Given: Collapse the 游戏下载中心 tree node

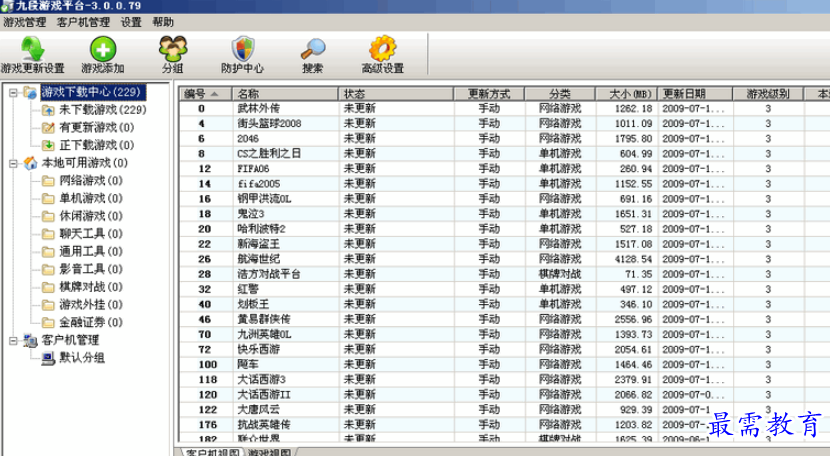Looking at the screenshot, I should pyautogui.click(x=13, y=93).
